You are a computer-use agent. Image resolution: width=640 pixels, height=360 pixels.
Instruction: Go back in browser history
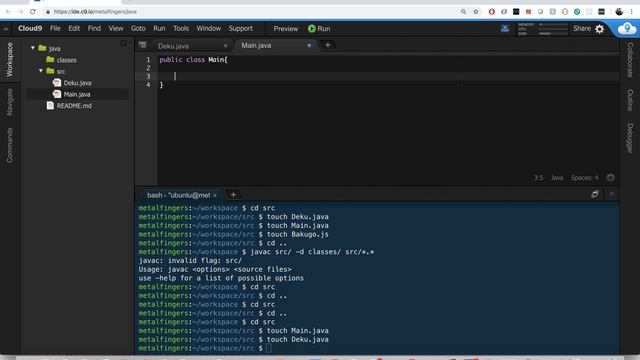pyautogui.click(x=8, y=11)
